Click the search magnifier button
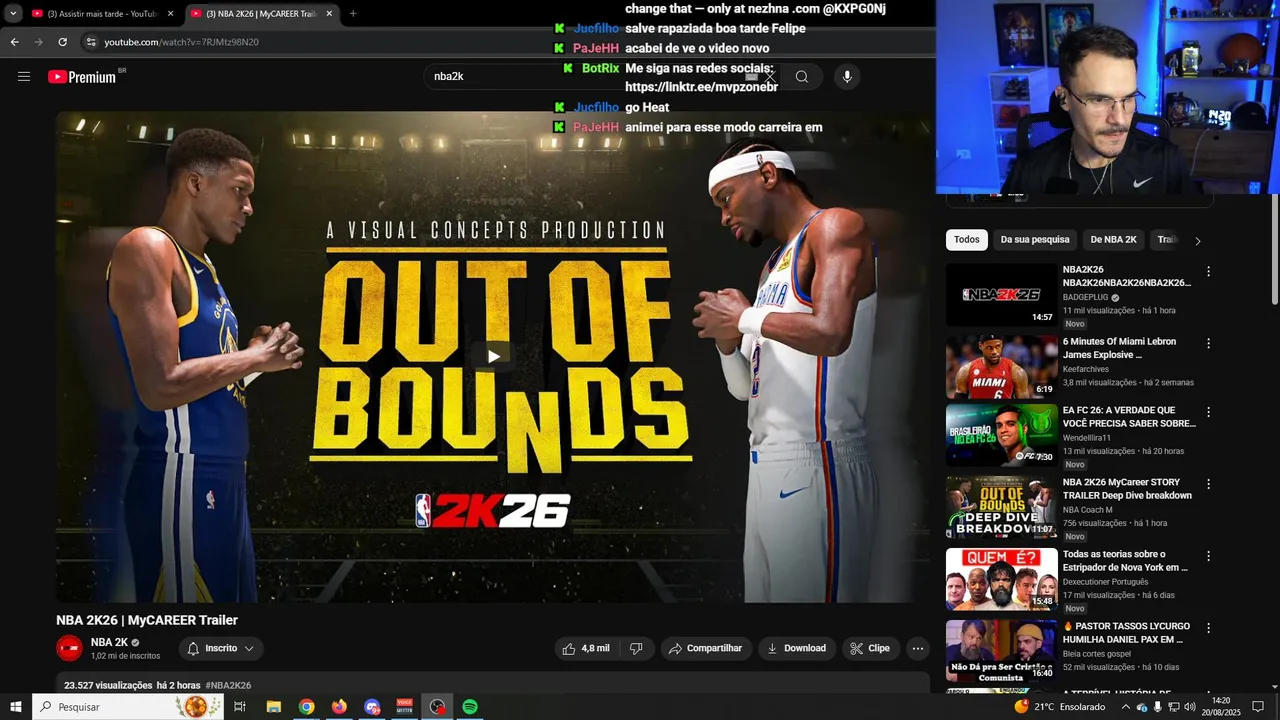The width and height of the screenshot is (1280, 720). [x=802, y=77]
